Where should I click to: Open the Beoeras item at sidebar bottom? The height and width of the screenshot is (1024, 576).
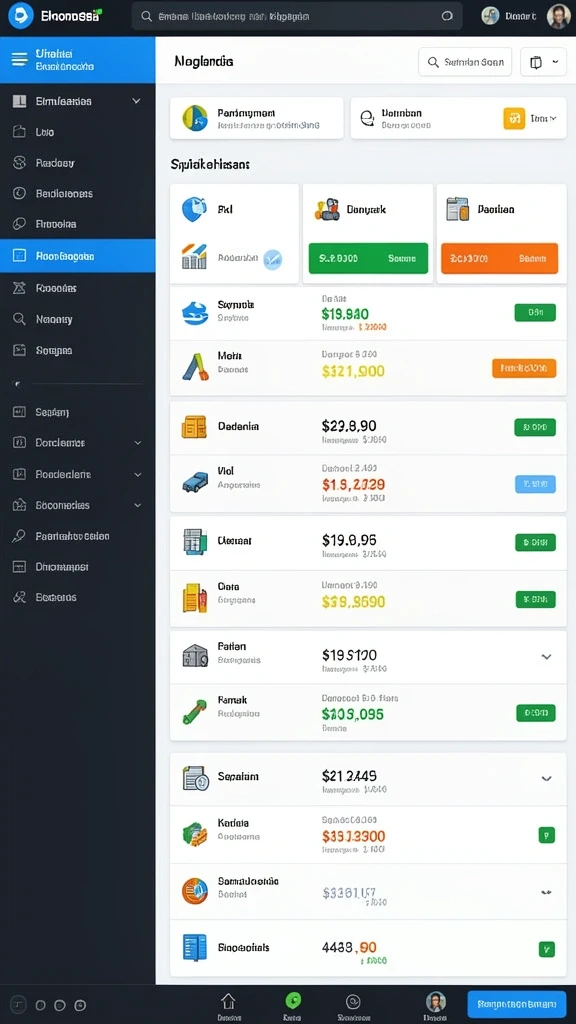(x=78, y=598)
